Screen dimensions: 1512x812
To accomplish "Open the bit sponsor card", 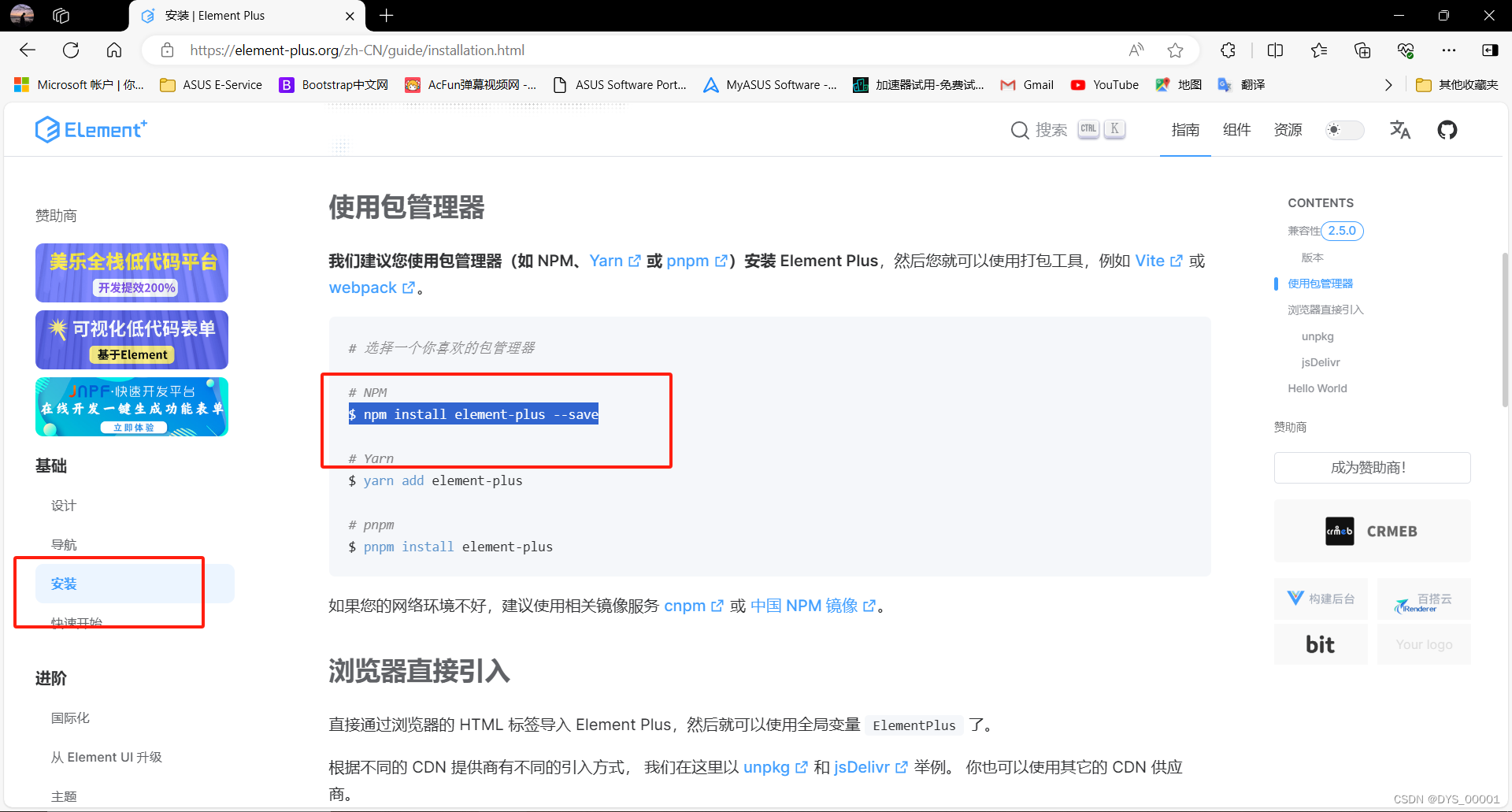I will pos(1321,644).
